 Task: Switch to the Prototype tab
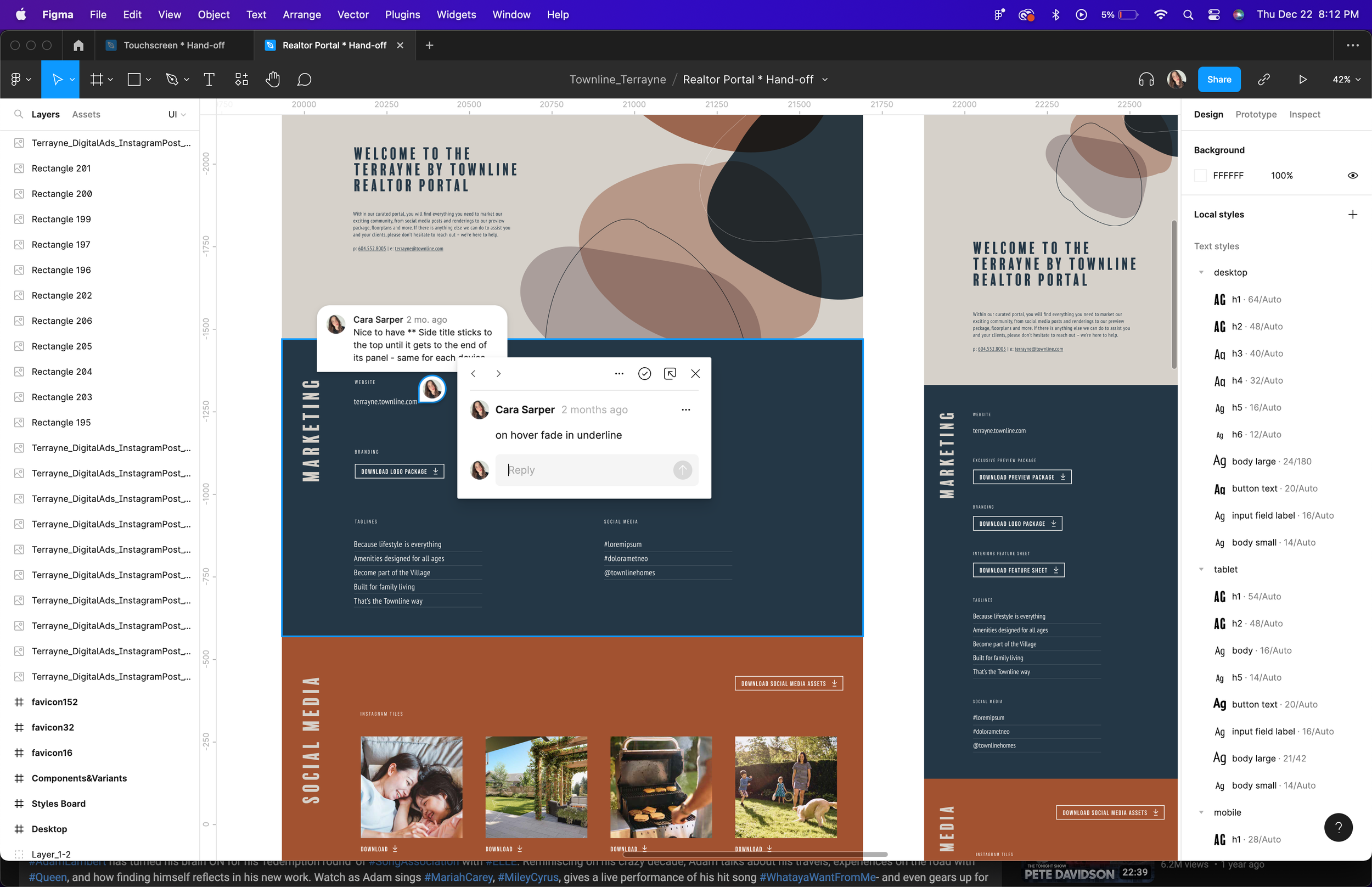point(1256,115)
